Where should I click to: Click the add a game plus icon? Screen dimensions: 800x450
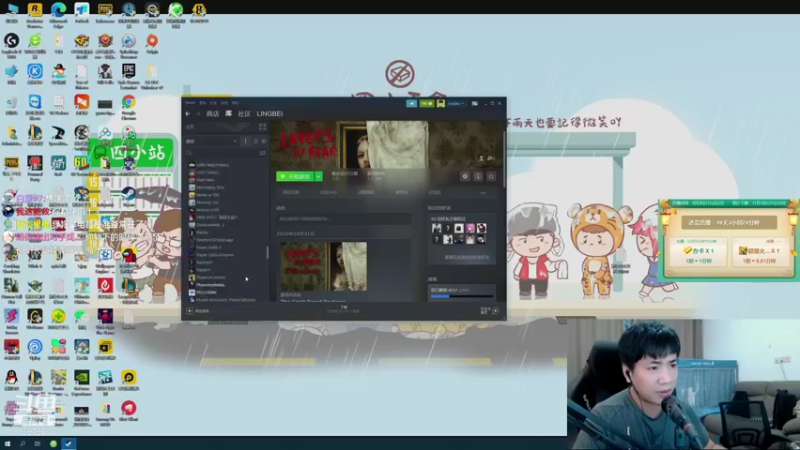[189, 311]
